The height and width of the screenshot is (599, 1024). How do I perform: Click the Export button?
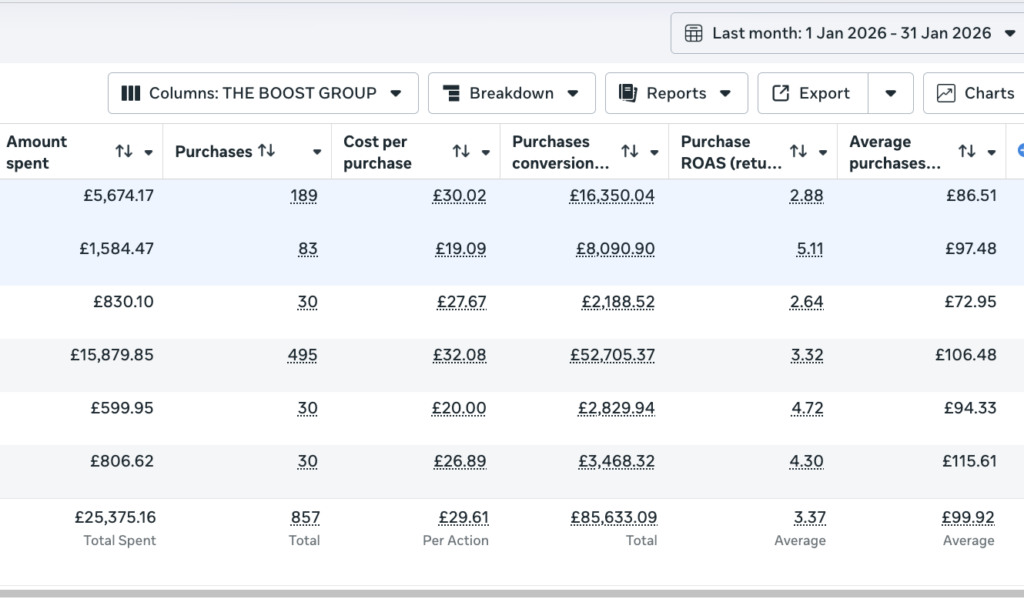tap(812, 93)
